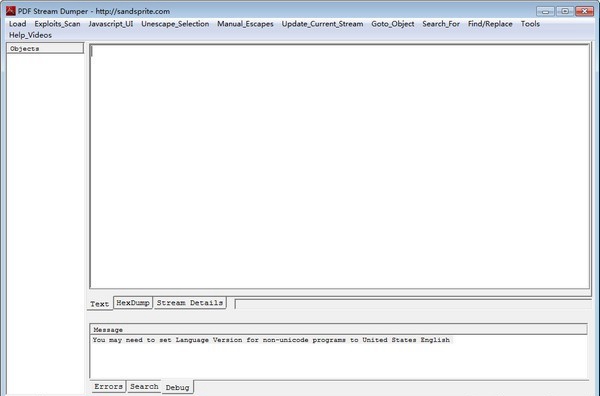The height and width of the screenshot is (396, 600).
Task: Switch to the Stream Details tab
Action: click(190, 303)
